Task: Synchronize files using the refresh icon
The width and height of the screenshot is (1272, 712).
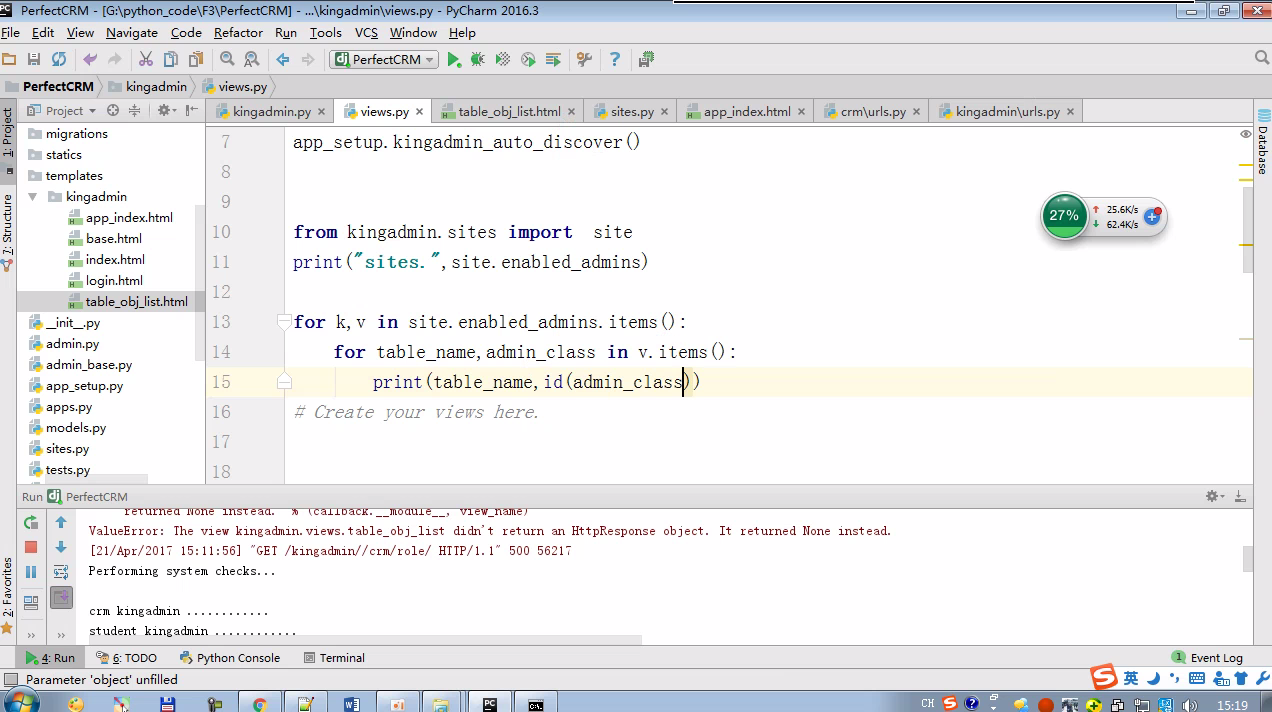Action: click(59, 60)
